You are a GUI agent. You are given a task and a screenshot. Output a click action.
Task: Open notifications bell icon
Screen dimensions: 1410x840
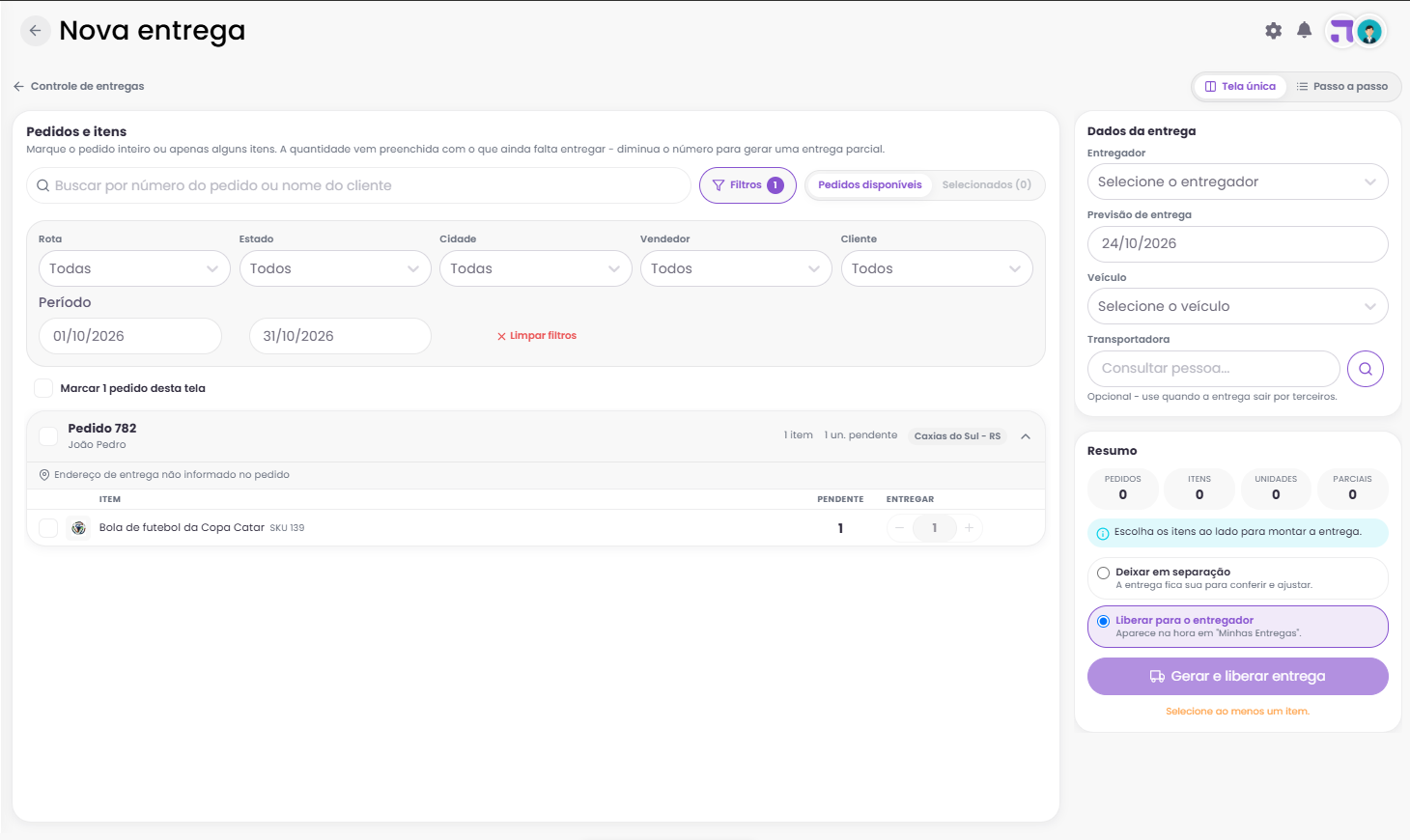pos(1305,30)
